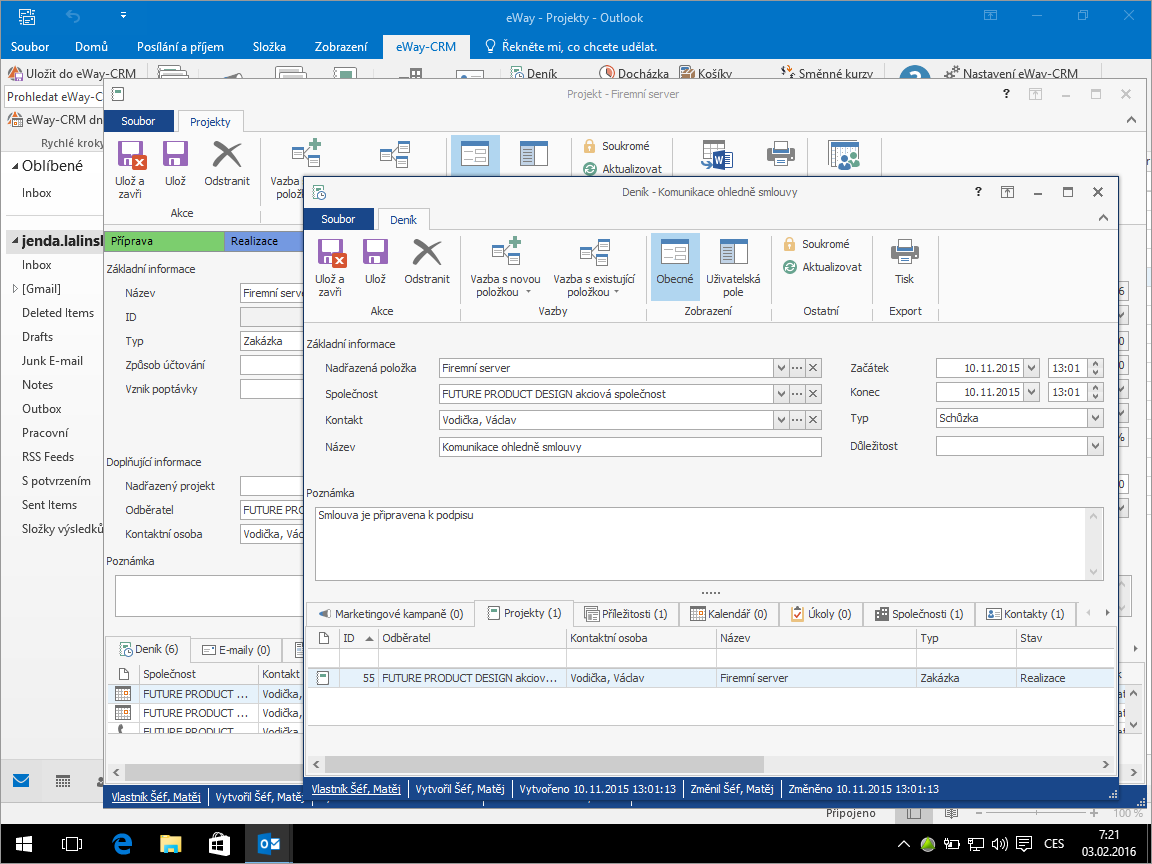Click Uložit do eWay-CRM in Outlook ribbon
This screenshot has height=864, width=1152.
(x=72, y=73)
